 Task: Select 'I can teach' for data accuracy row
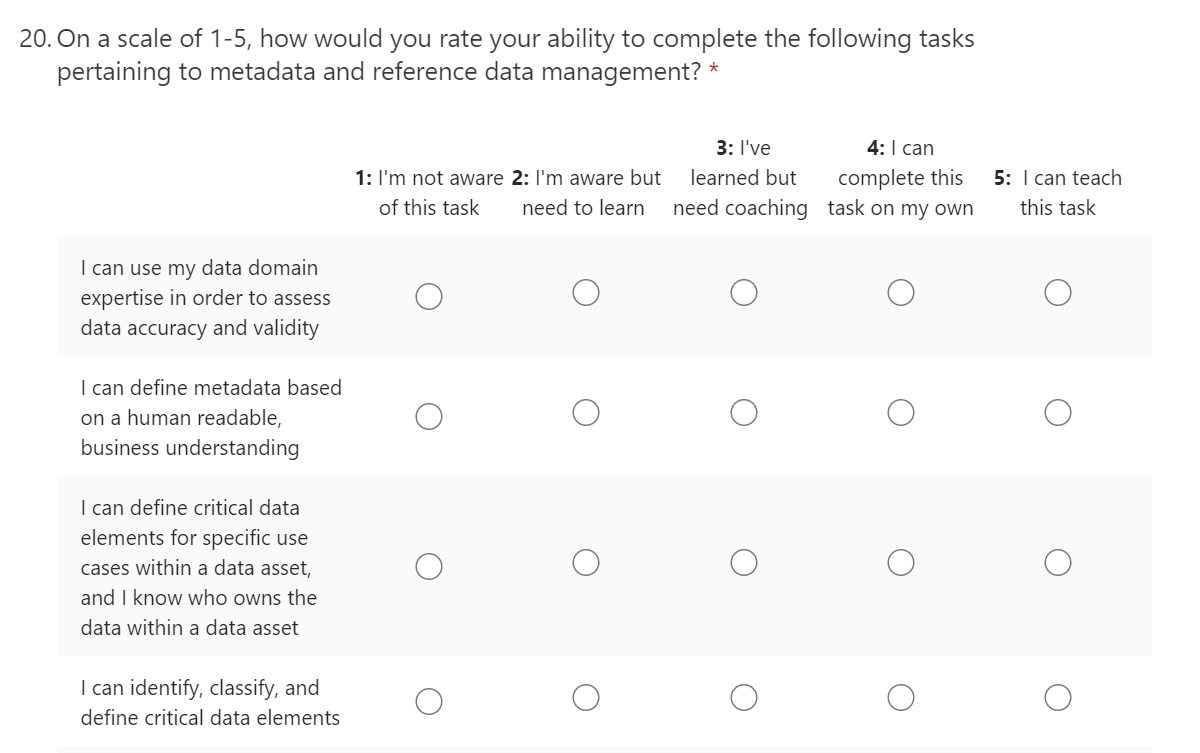tap(1058, 292)
